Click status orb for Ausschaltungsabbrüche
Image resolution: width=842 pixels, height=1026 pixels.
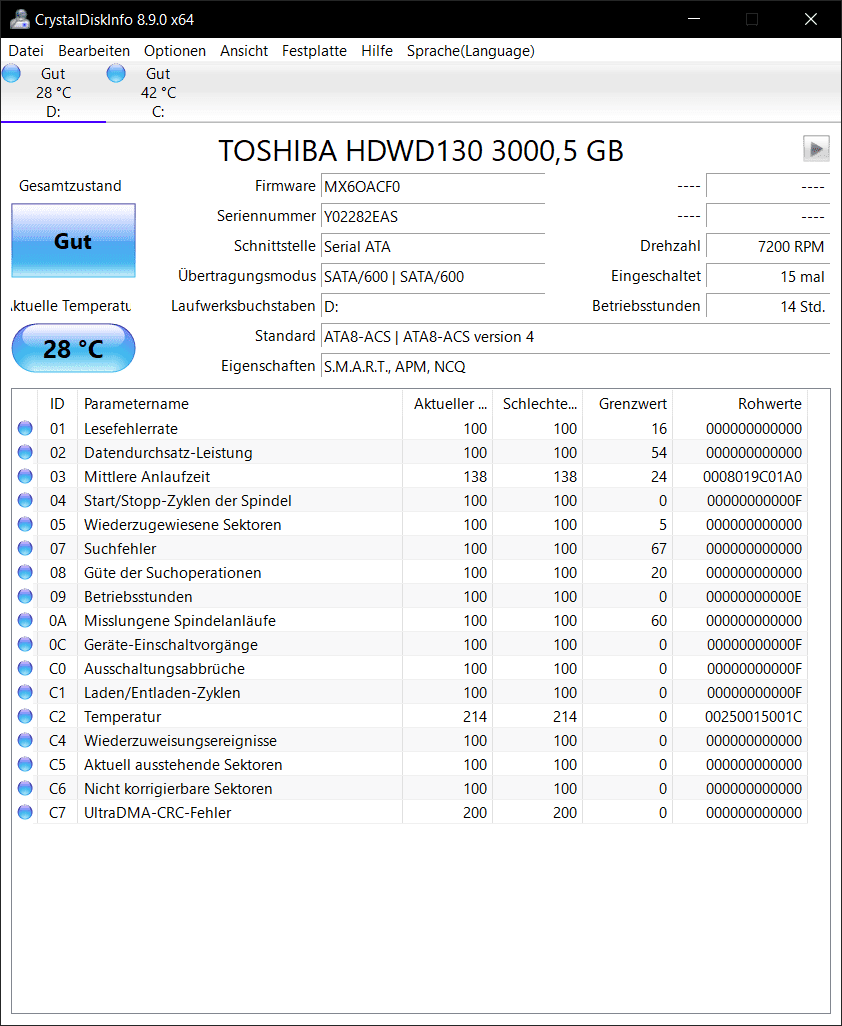pos(25,668)
